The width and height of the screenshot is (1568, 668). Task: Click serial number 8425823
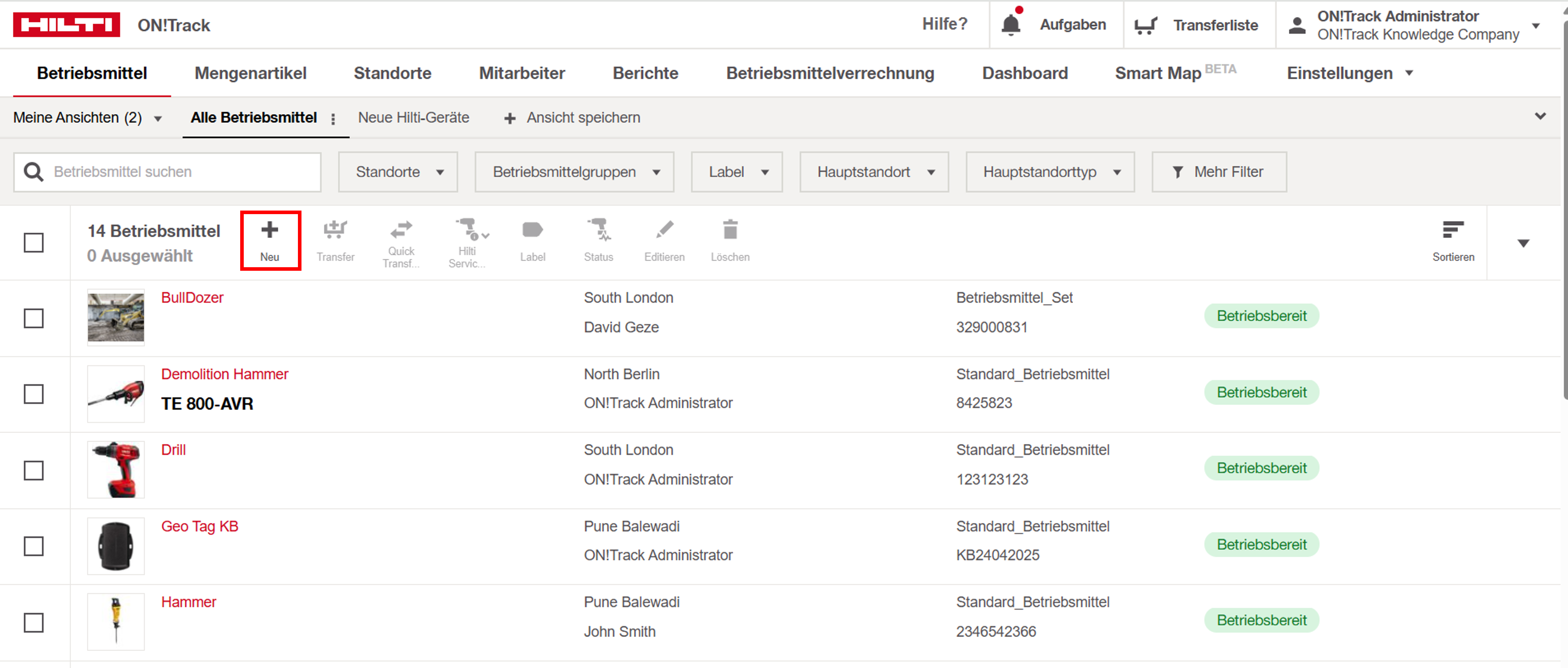tap(984, 403)
